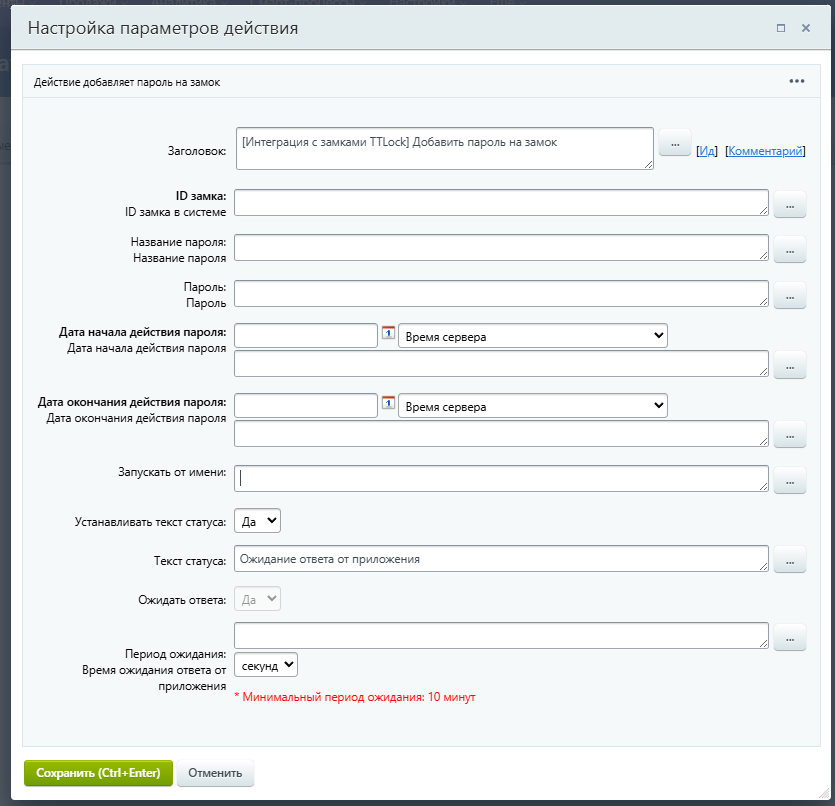Viewport: 835px width, 806px height.
Task: Click ellipsis button beside Период ожидания field
Action: pyautogui.click(x=790, y=637)
